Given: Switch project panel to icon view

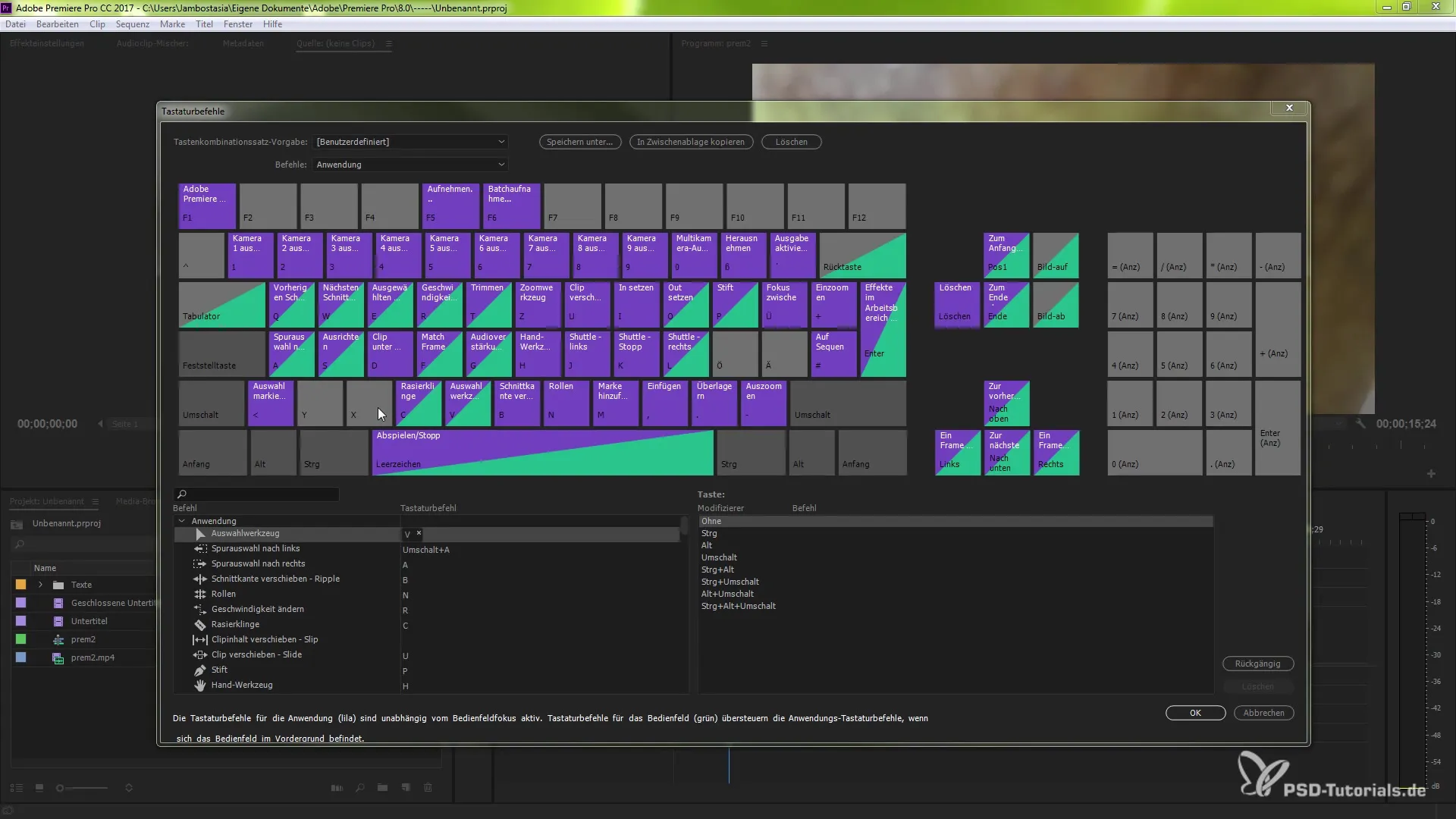Looking at the screenshot, I should (x=39, y=788).
